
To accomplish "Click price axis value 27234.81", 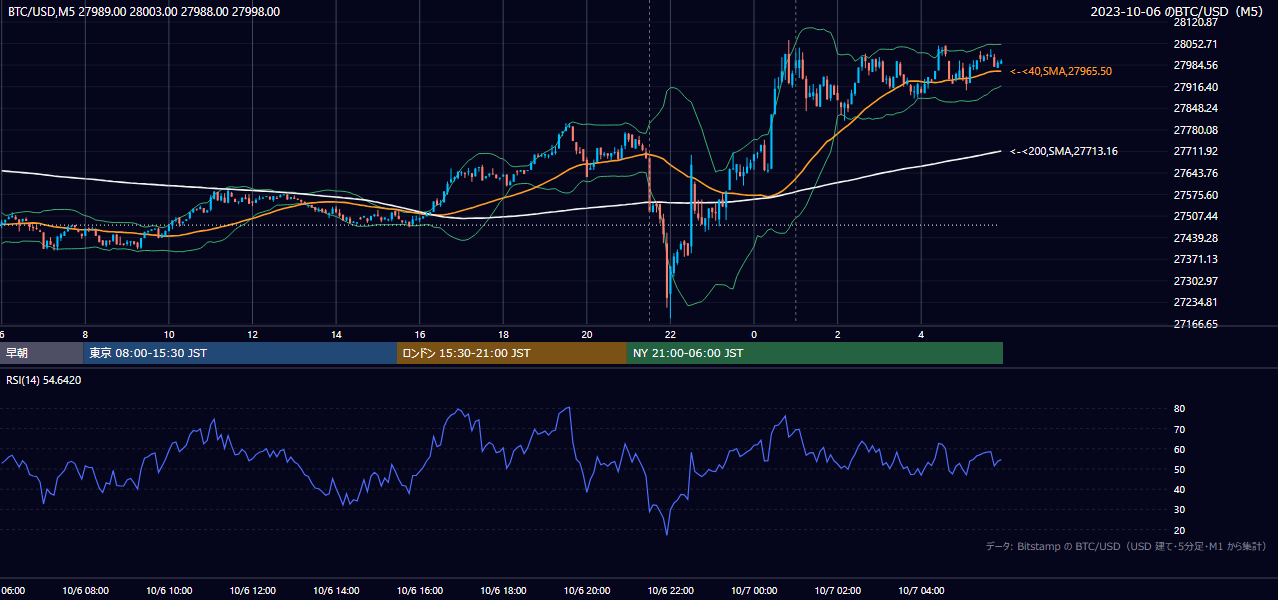I will click(1195, 302).
